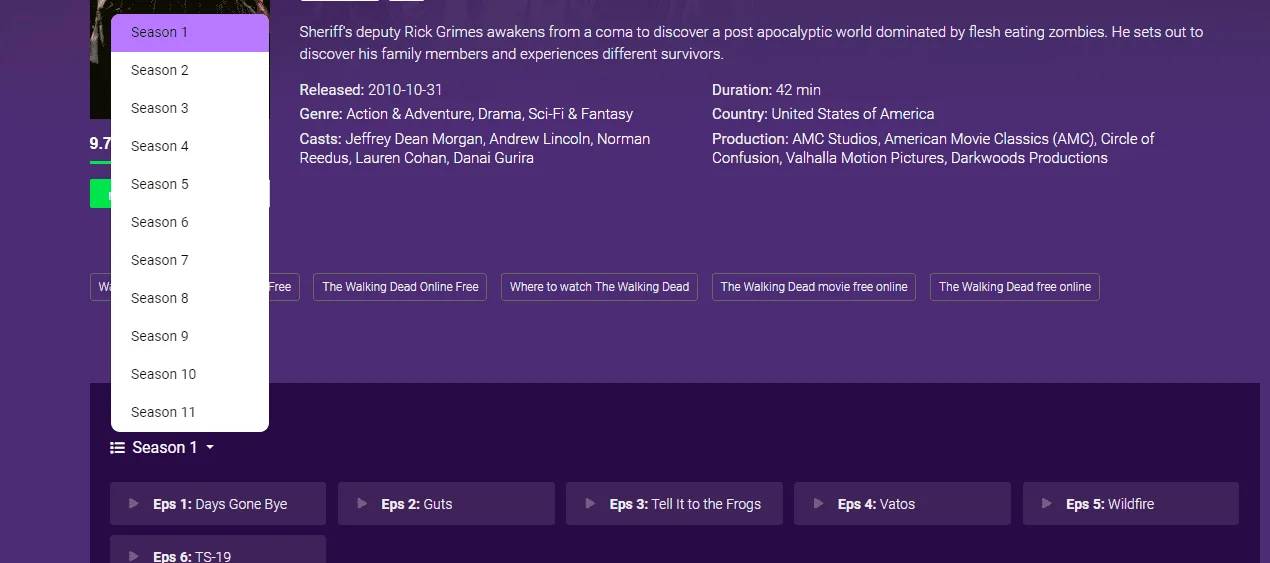The width and height of the screenshot is (1270, 563).
Task: Click play icon on Wildfire episode
Action: pos(1047,504)
